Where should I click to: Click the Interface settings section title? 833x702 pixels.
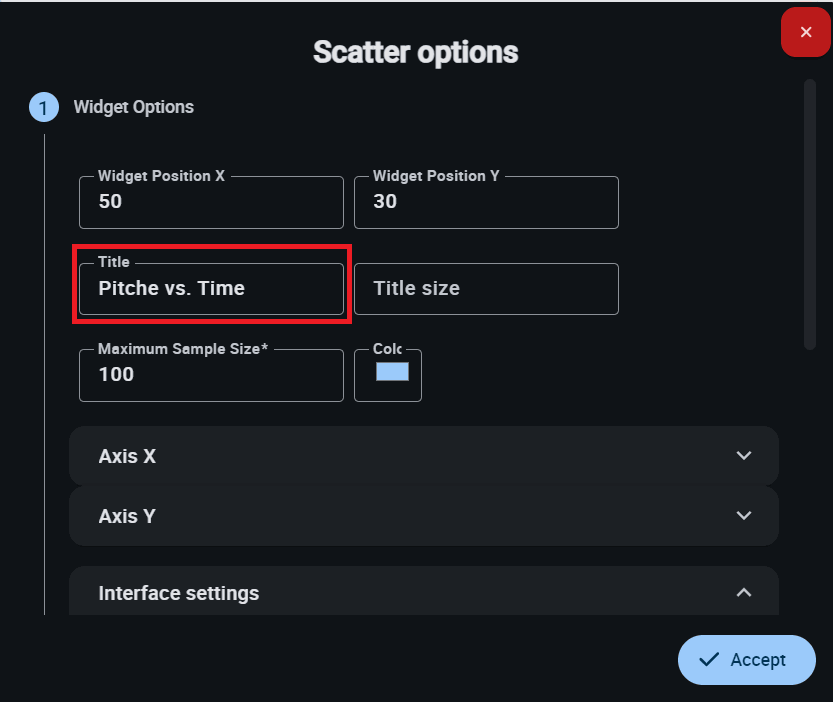(179, 593)
